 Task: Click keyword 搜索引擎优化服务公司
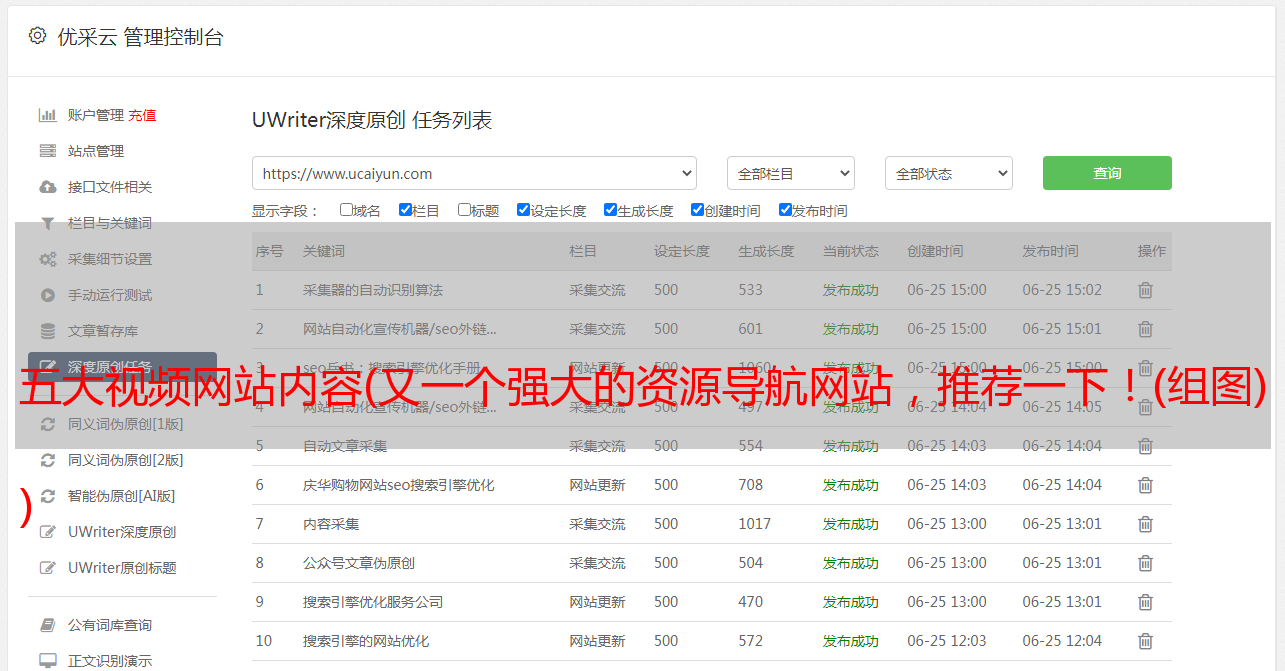coord(373,602)
